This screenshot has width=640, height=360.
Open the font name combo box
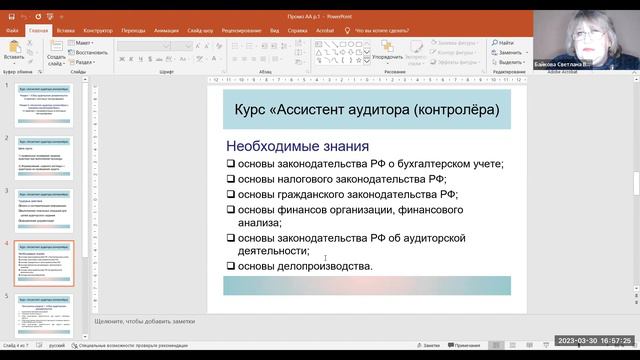[x=143, y=46]
